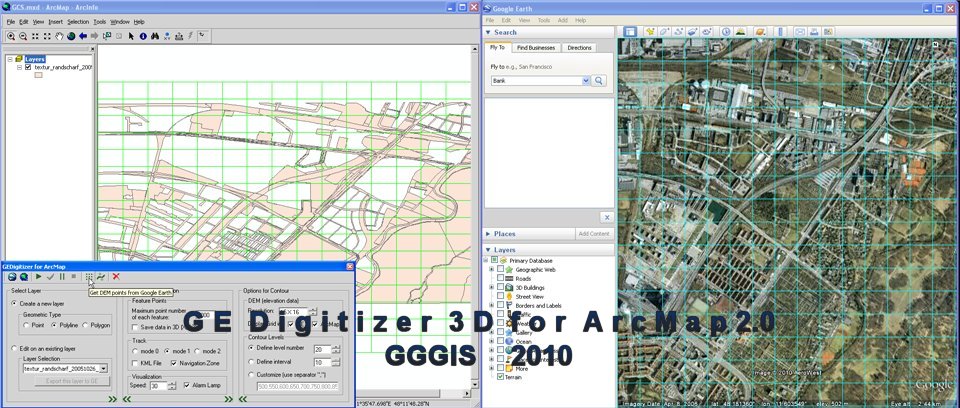Screen dimensions: 960x408
Task: Click the Go To XY tool icon
Action: [x=167, y=36]
